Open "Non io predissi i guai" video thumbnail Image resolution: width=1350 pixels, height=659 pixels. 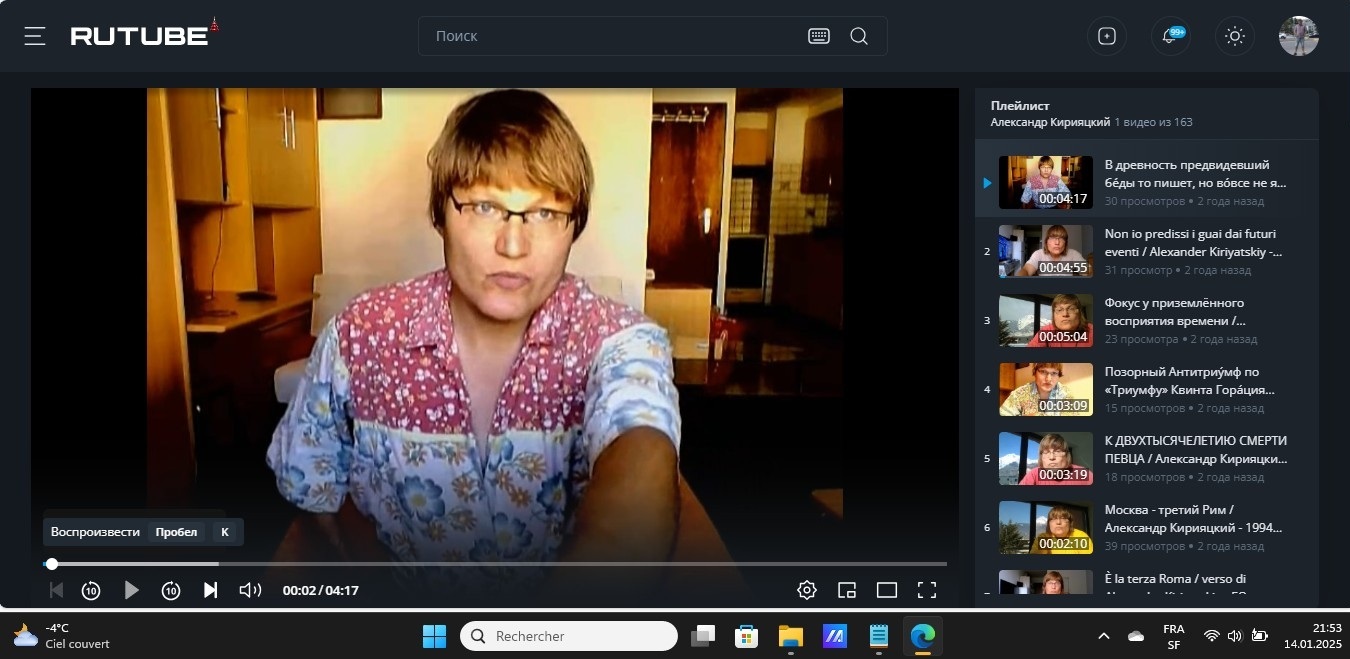pyautogui.click(x=1045, y=251)
